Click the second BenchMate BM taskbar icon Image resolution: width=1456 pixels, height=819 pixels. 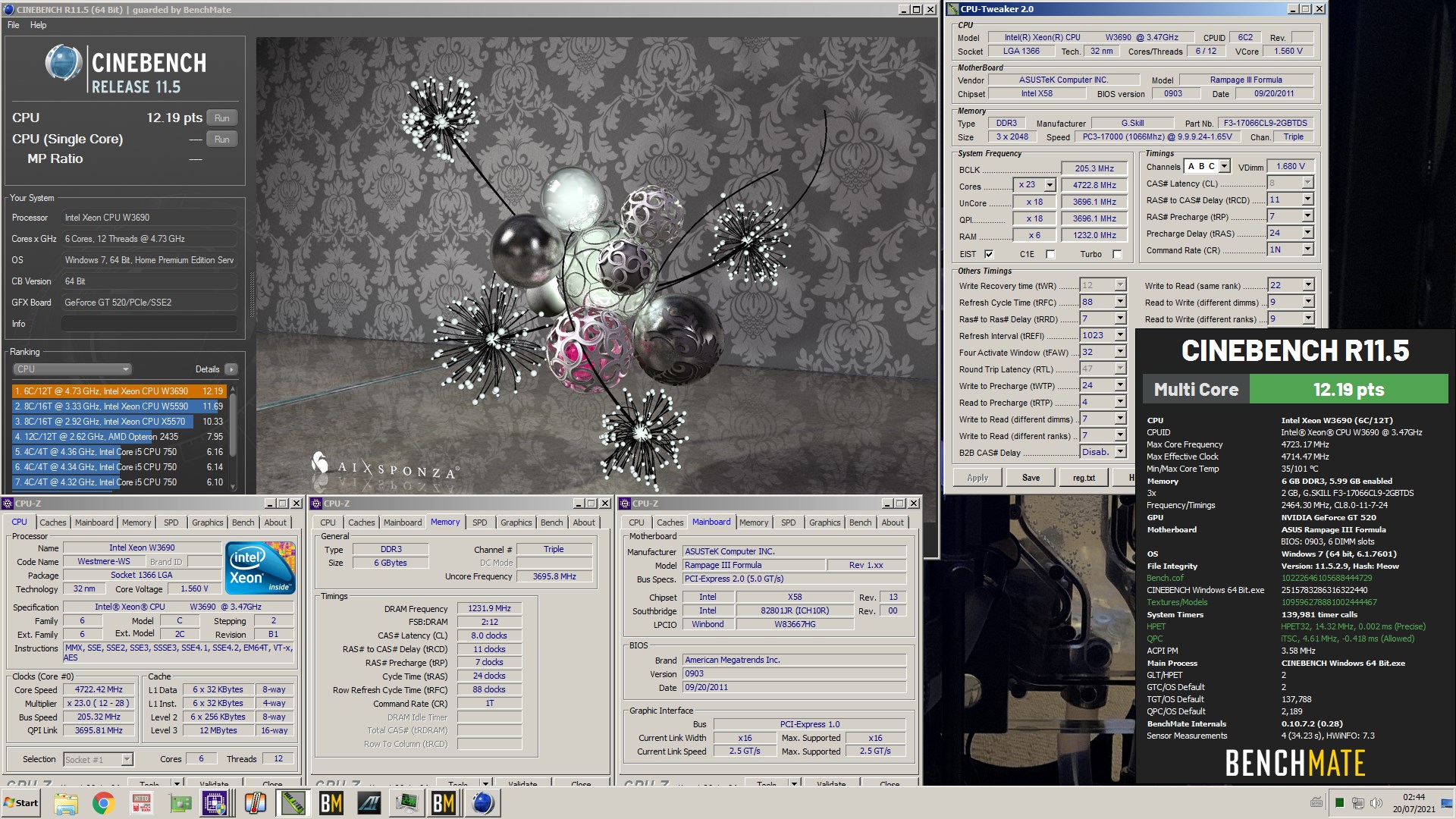[x=444, y=803]
